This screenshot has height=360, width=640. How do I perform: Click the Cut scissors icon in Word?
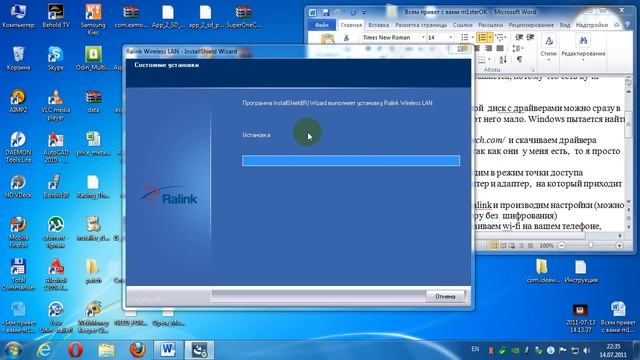coord(346,38)
